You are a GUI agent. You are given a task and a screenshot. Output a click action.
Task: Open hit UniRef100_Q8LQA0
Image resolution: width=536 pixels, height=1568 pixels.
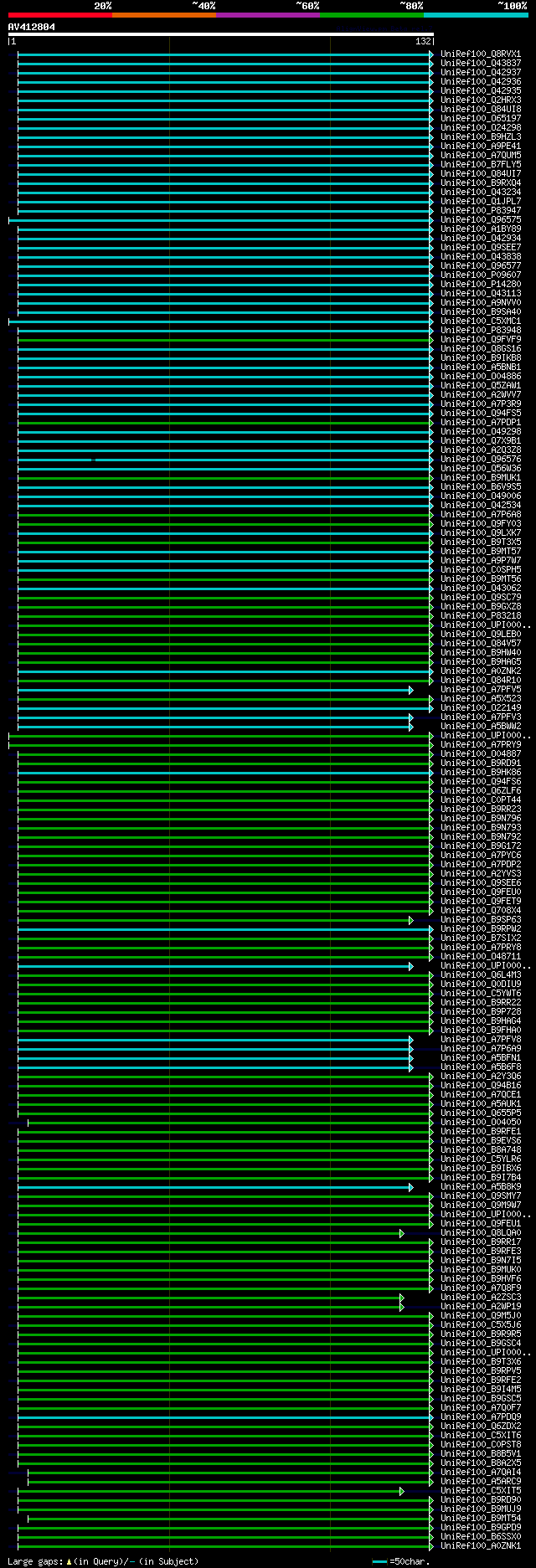(x=481, y=1232)
